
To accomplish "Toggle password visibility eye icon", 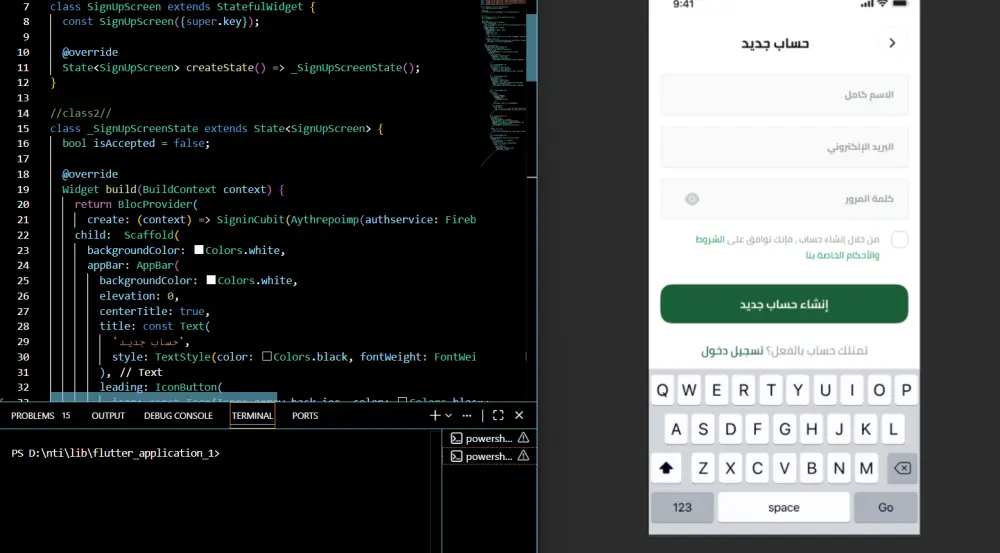I will (692, 199).
